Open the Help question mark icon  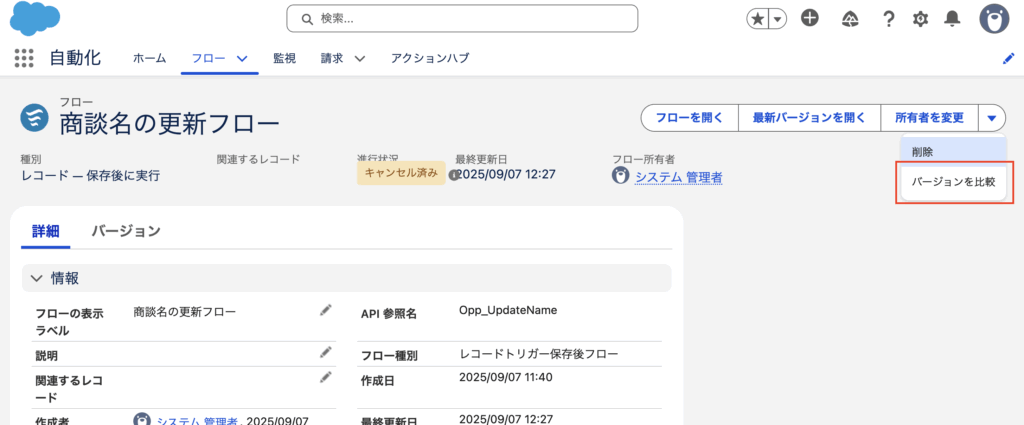click(x=887, y=19)
